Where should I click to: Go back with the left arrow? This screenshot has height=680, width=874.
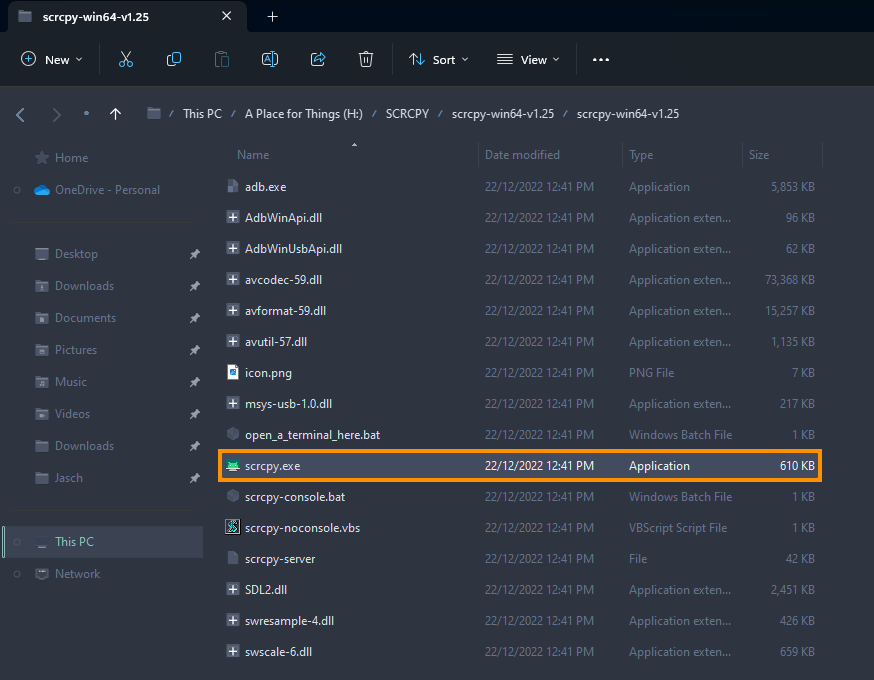(x=21, y=115)
